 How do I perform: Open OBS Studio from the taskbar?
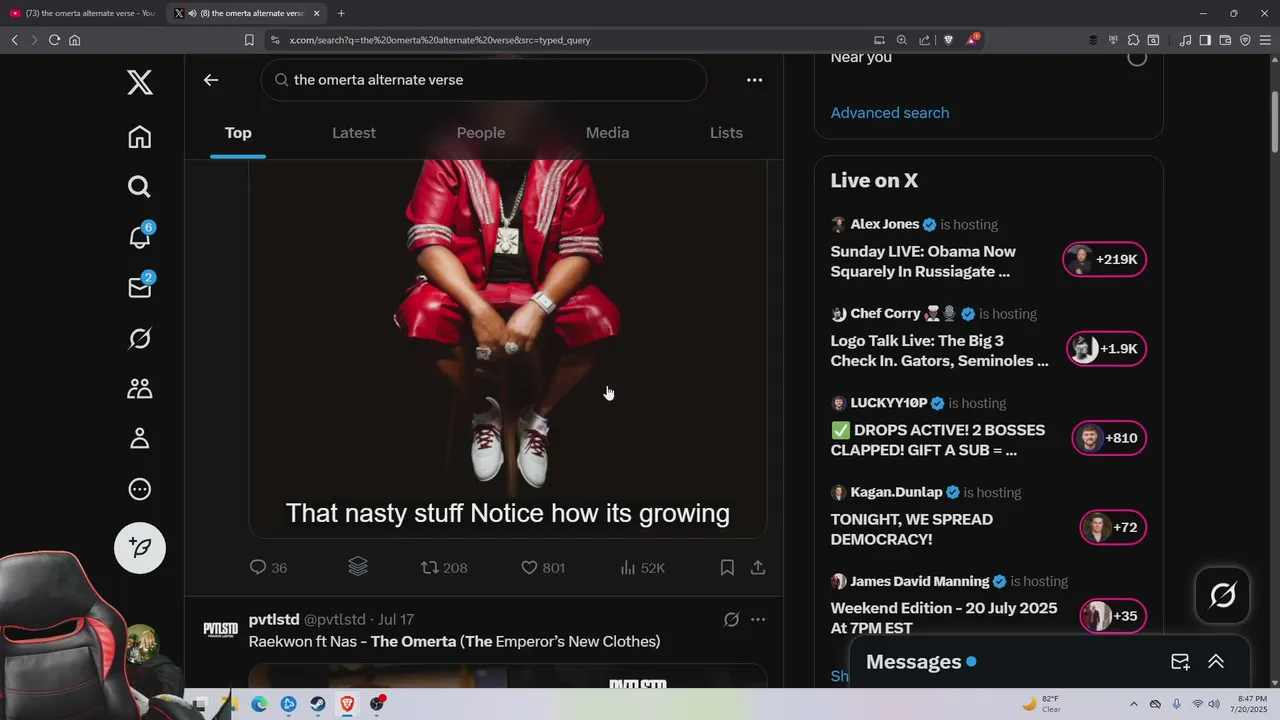377,704
